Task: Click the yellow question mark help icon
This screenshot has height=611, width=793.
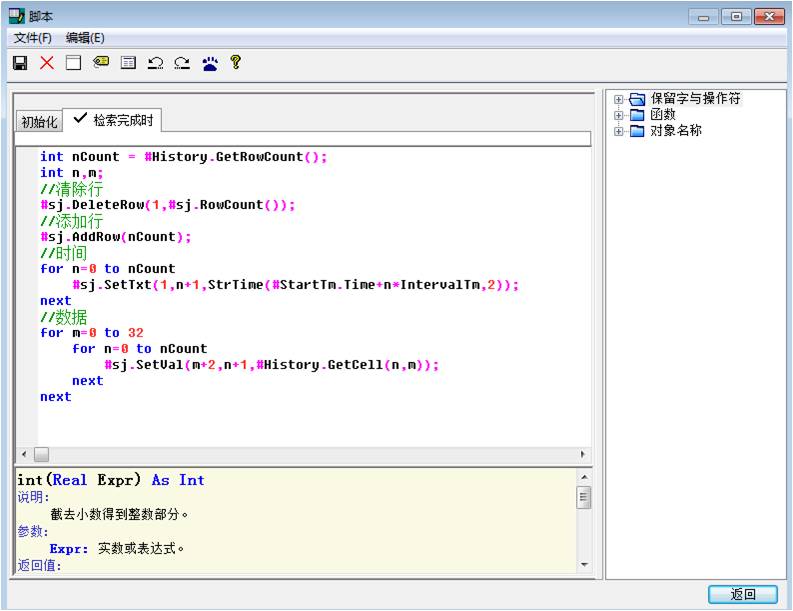Action: (x=236, y=63)
